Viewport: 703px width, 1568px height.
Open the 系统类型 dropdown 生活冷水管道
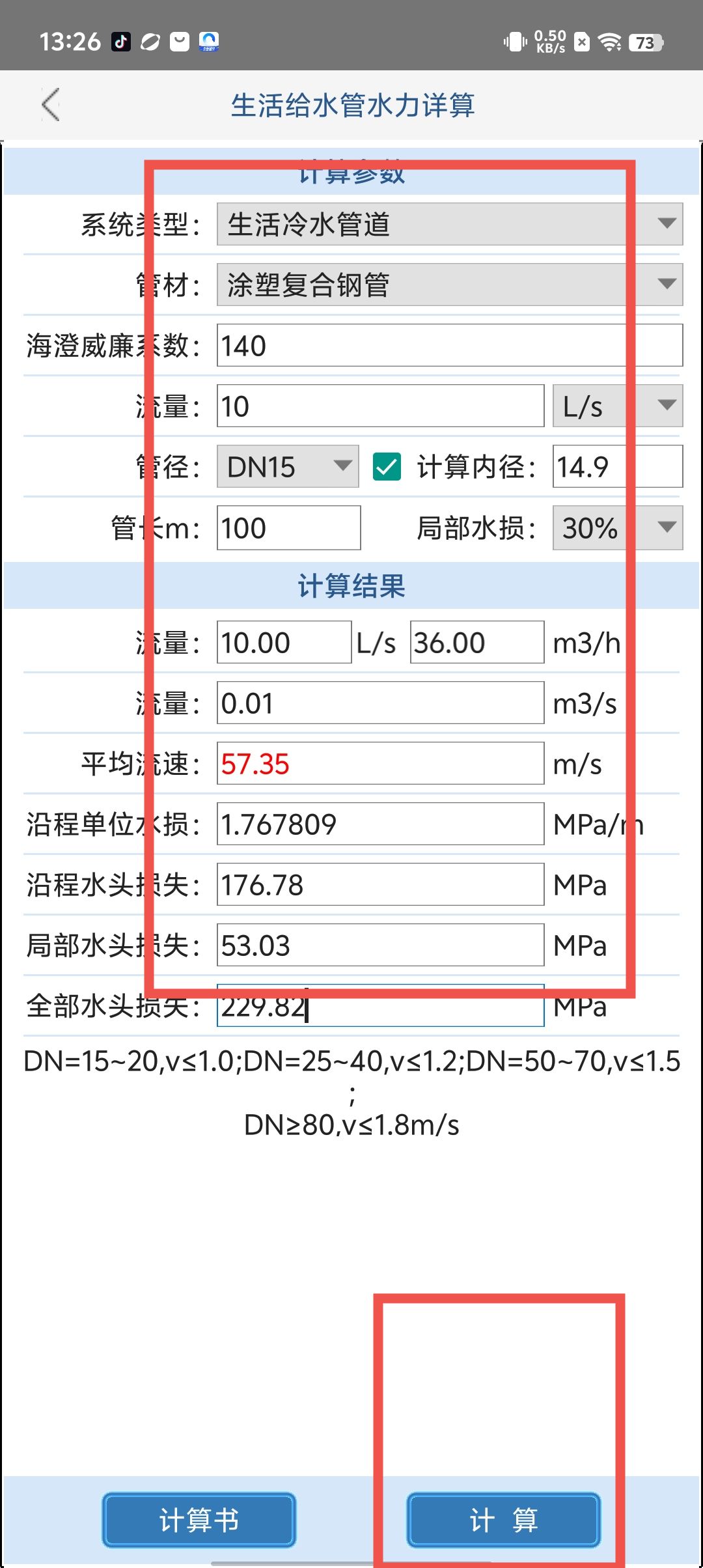(x=450, y=224)
